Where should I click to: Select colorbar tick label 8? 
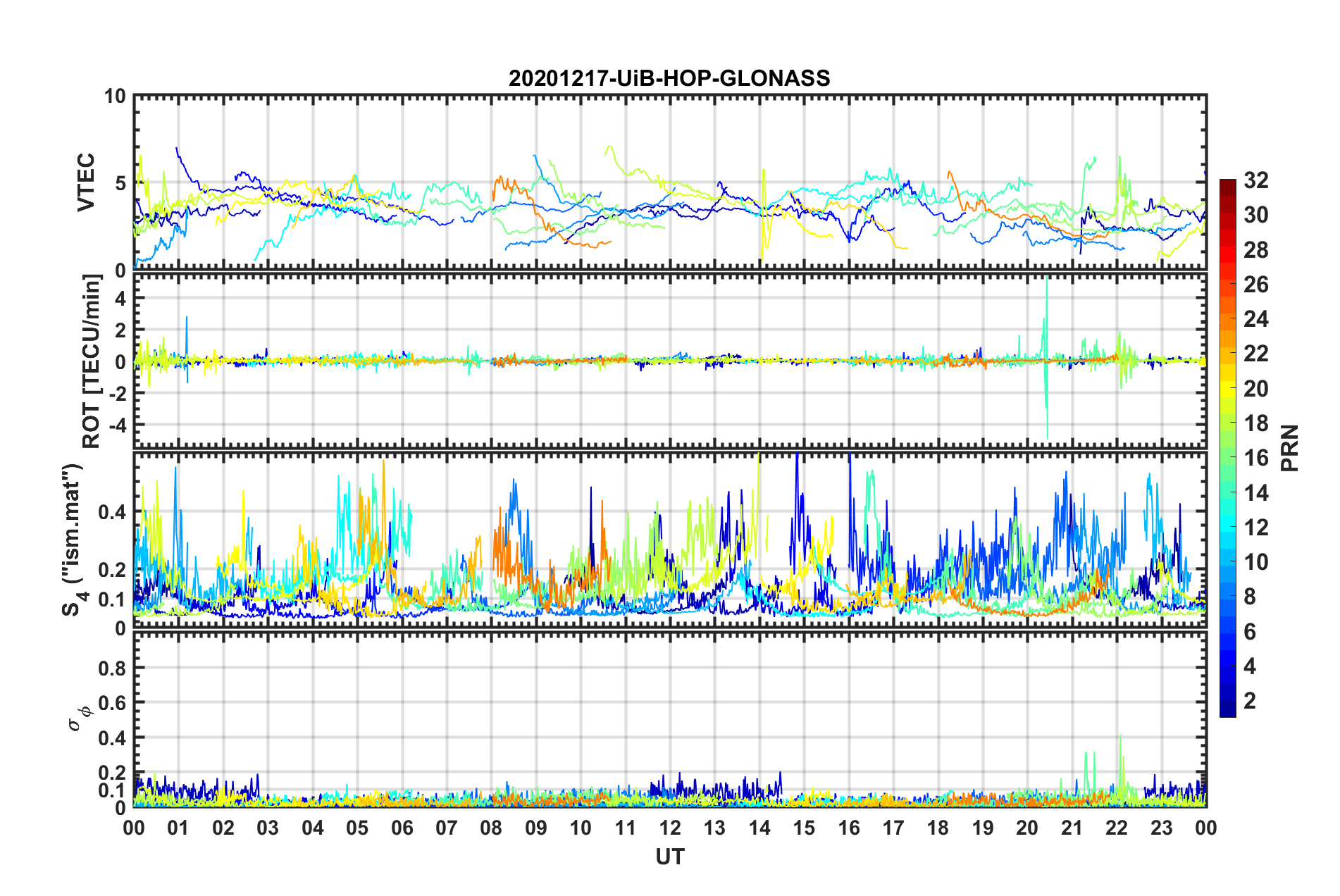click(1250, 597)
